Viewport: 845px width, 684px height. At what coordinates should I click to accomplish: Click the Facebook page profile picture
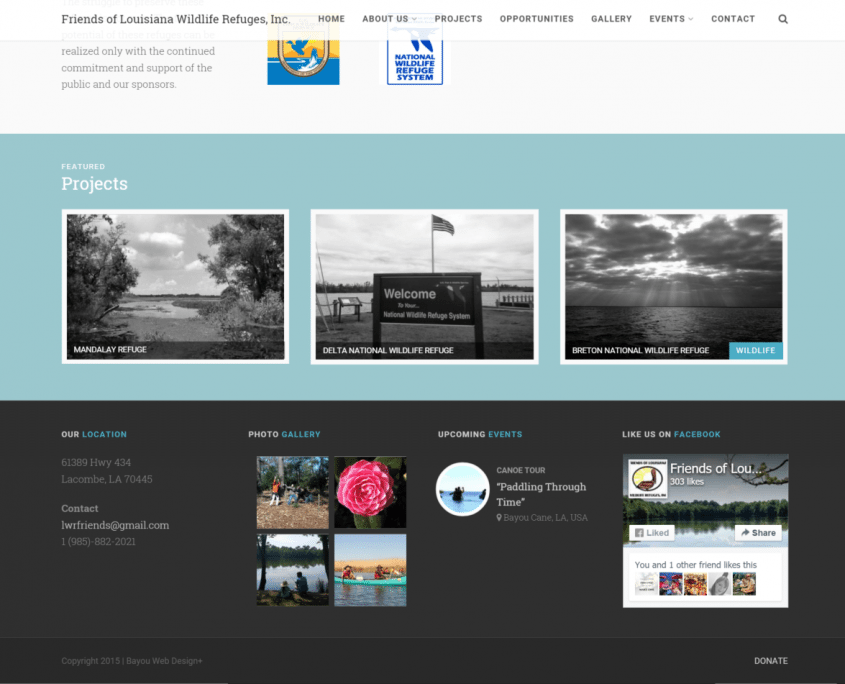coord(648,478)
